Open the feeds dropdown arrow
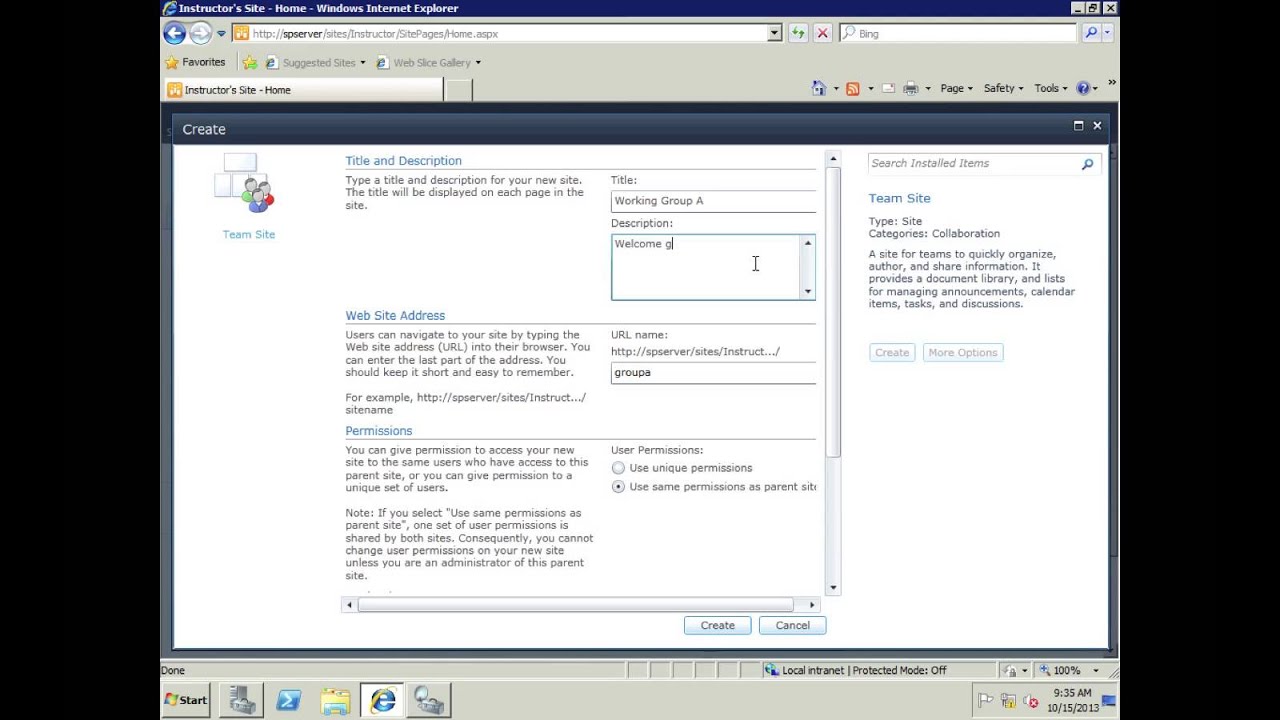This screenshot has width=1280, height=720. (870, 89)
